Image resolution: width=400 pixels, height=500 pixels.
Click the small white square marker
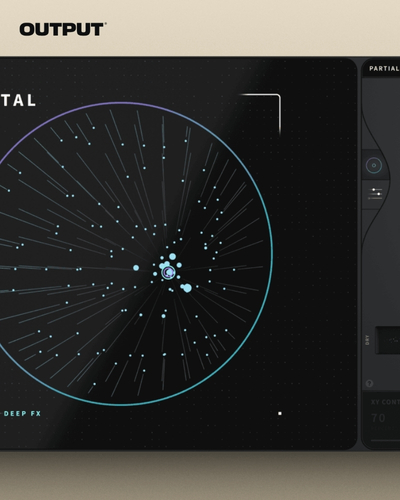tap(280, 413)
